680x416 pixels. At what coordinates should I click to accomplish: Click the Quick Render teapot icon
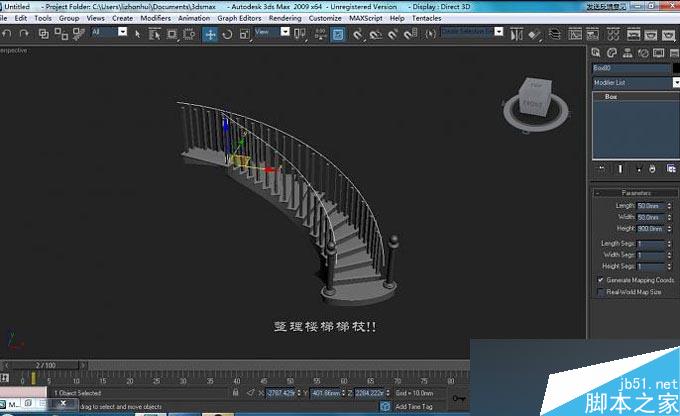pyautogui.click(x=668, y=34)
